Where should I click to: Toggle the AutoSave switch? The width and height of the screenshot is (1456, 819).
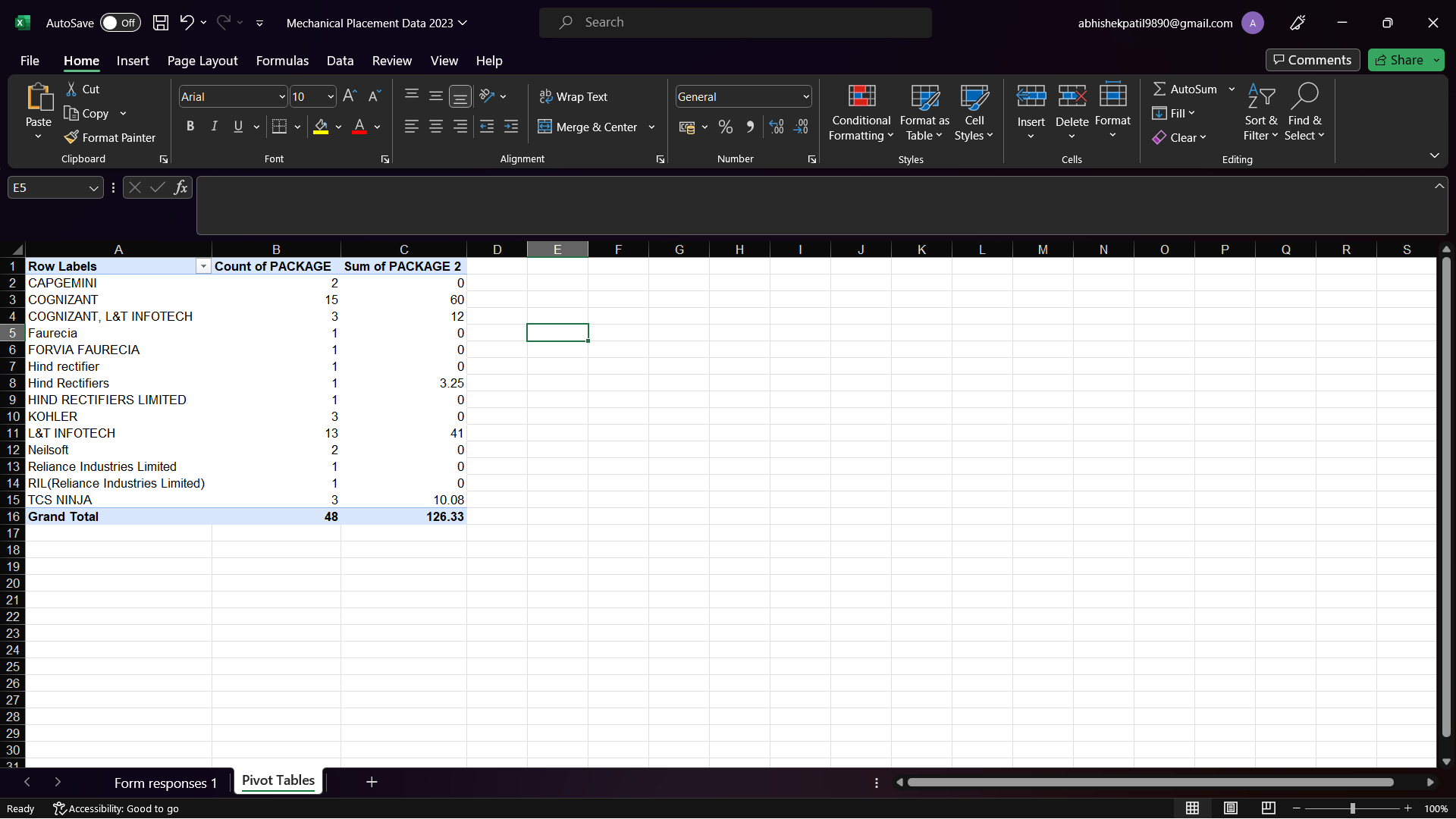coord(121,23)
